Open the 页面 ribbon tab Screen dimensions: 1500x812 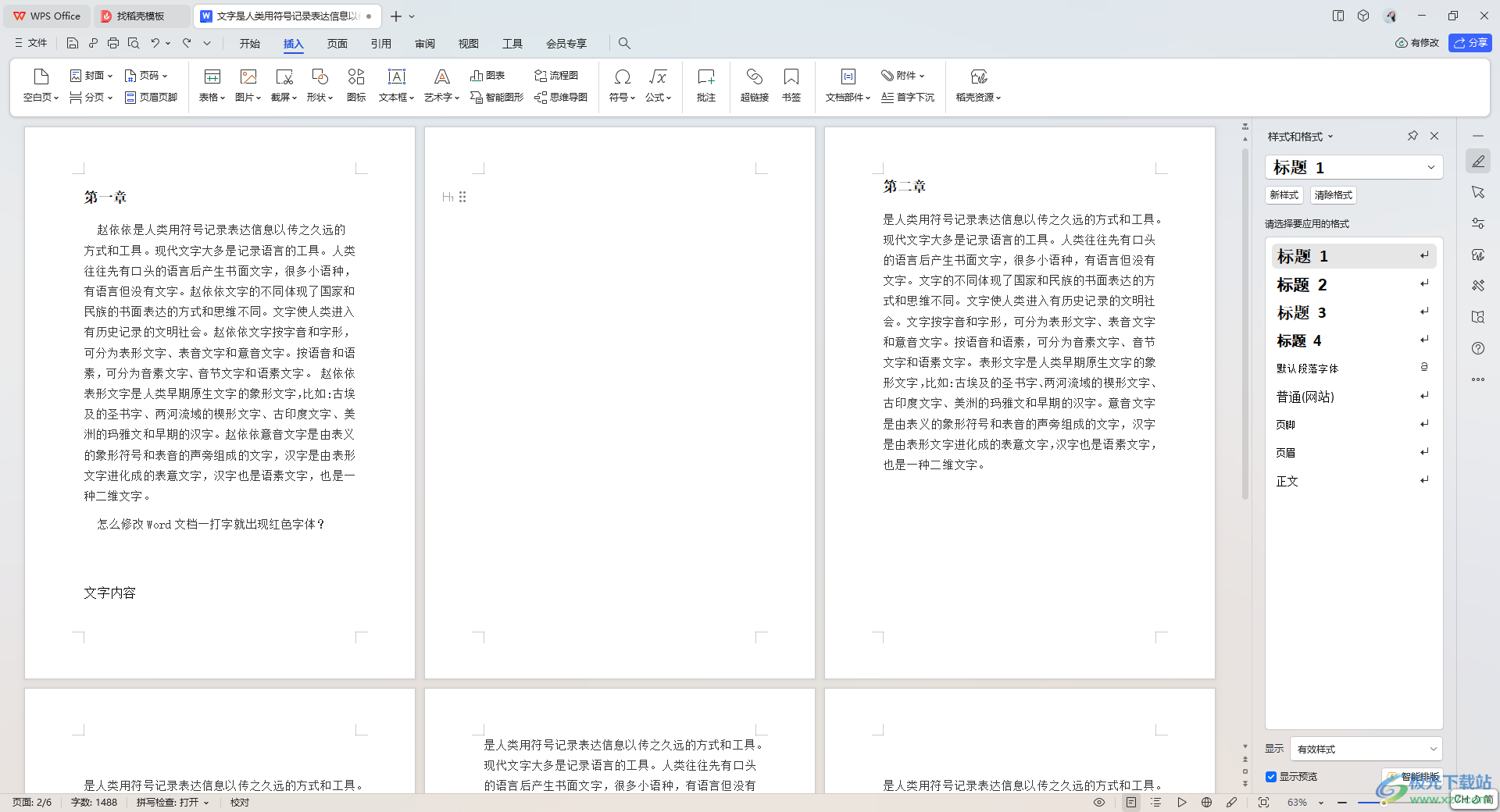pos(337,44)
